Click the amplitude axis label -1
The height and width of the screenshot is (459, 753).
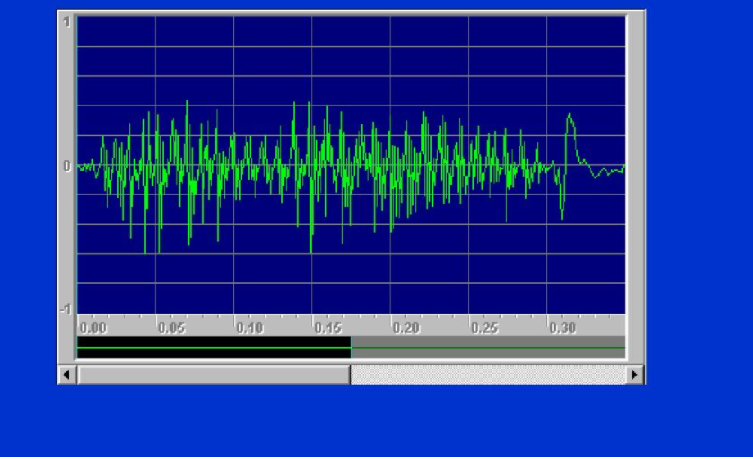[65, 309]
